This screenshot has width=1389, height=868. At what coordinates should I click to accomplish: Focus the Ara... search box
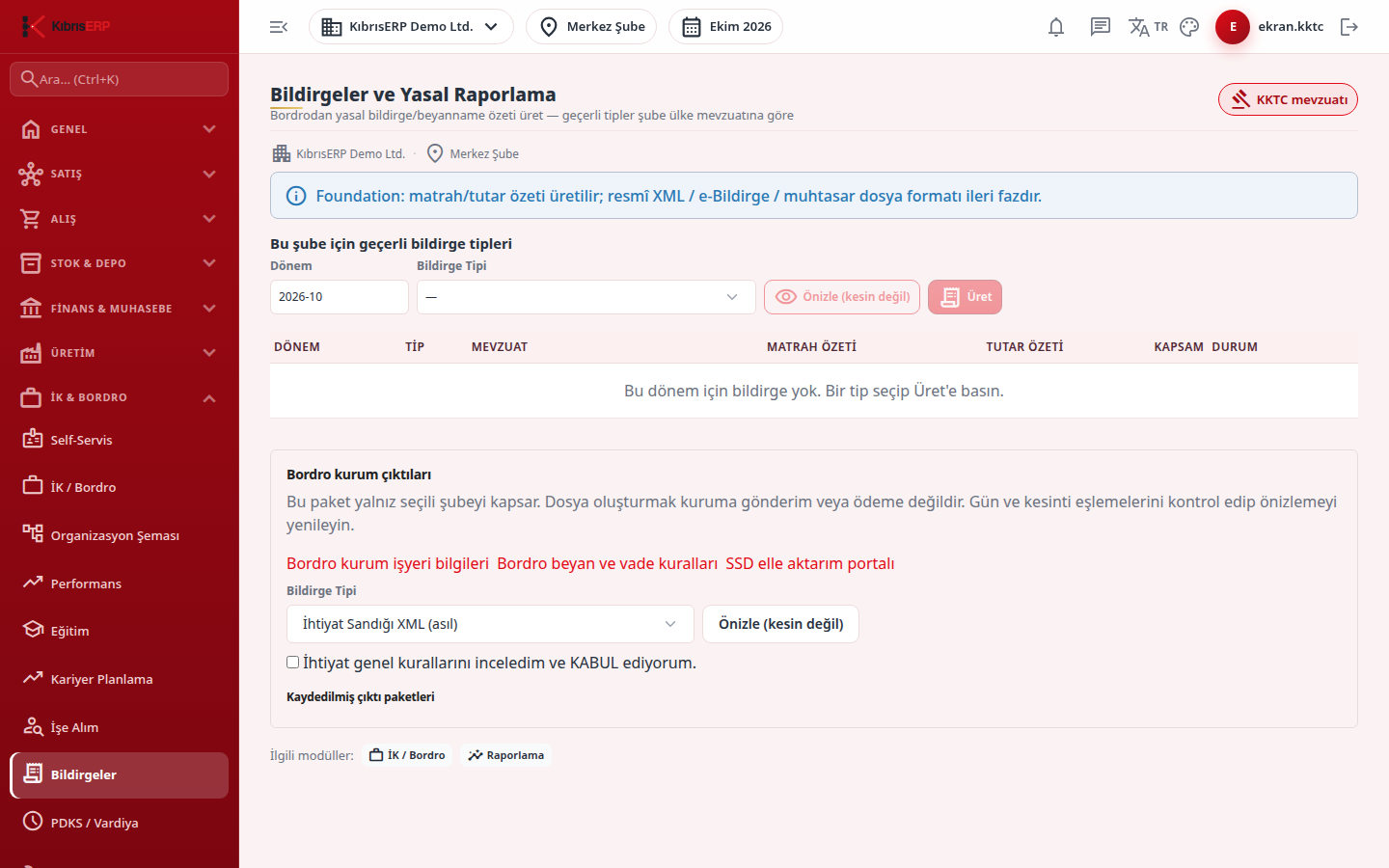[x=119, y=79]
